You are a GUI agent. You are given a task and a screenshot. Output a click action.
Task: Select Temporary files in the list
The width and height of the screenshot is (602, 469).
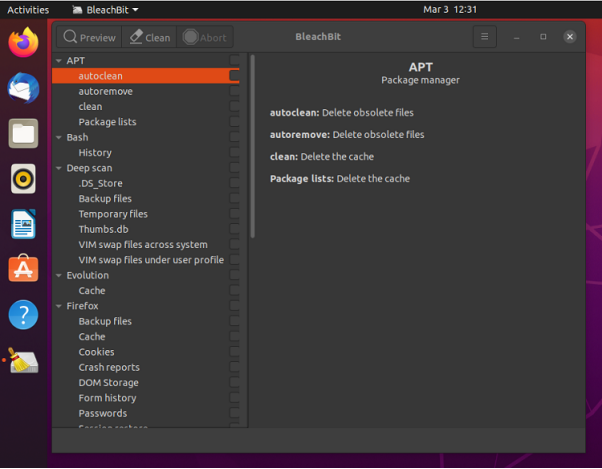(113, 214)
